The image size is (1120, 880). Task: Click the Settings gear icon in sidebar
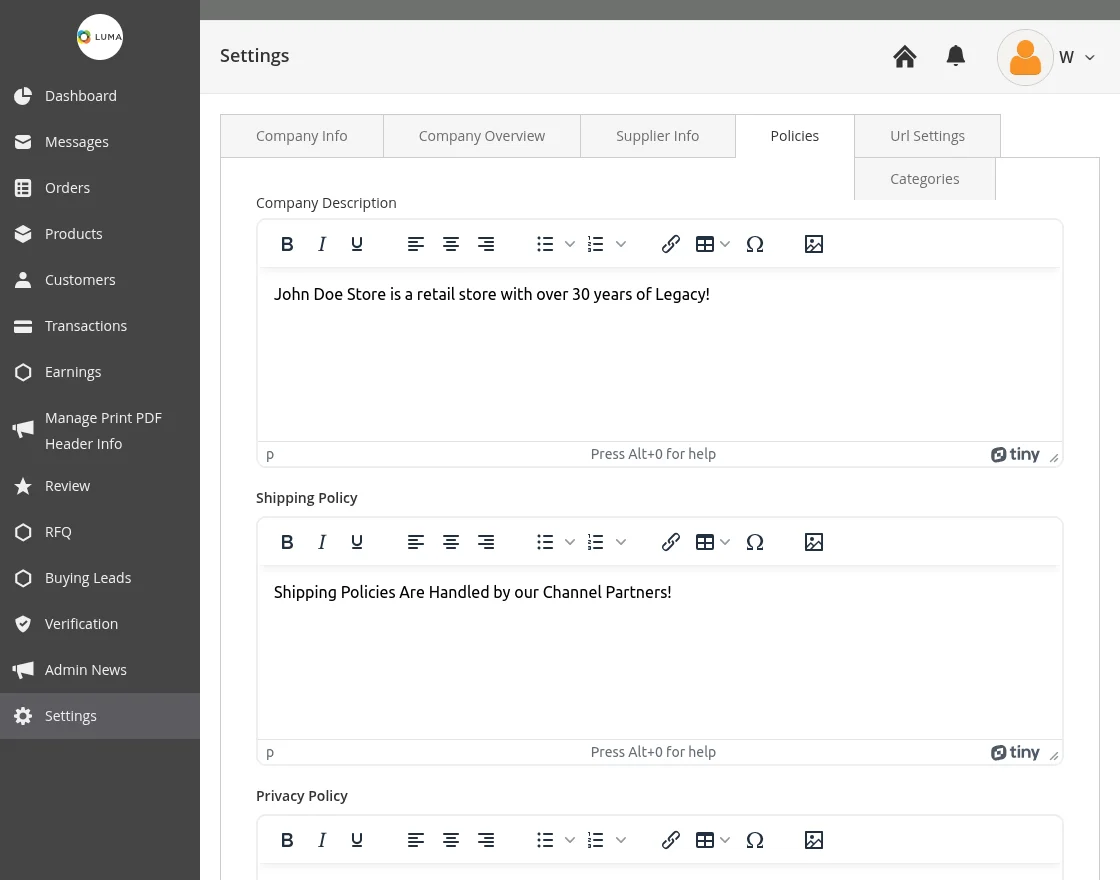click(23, 716)
